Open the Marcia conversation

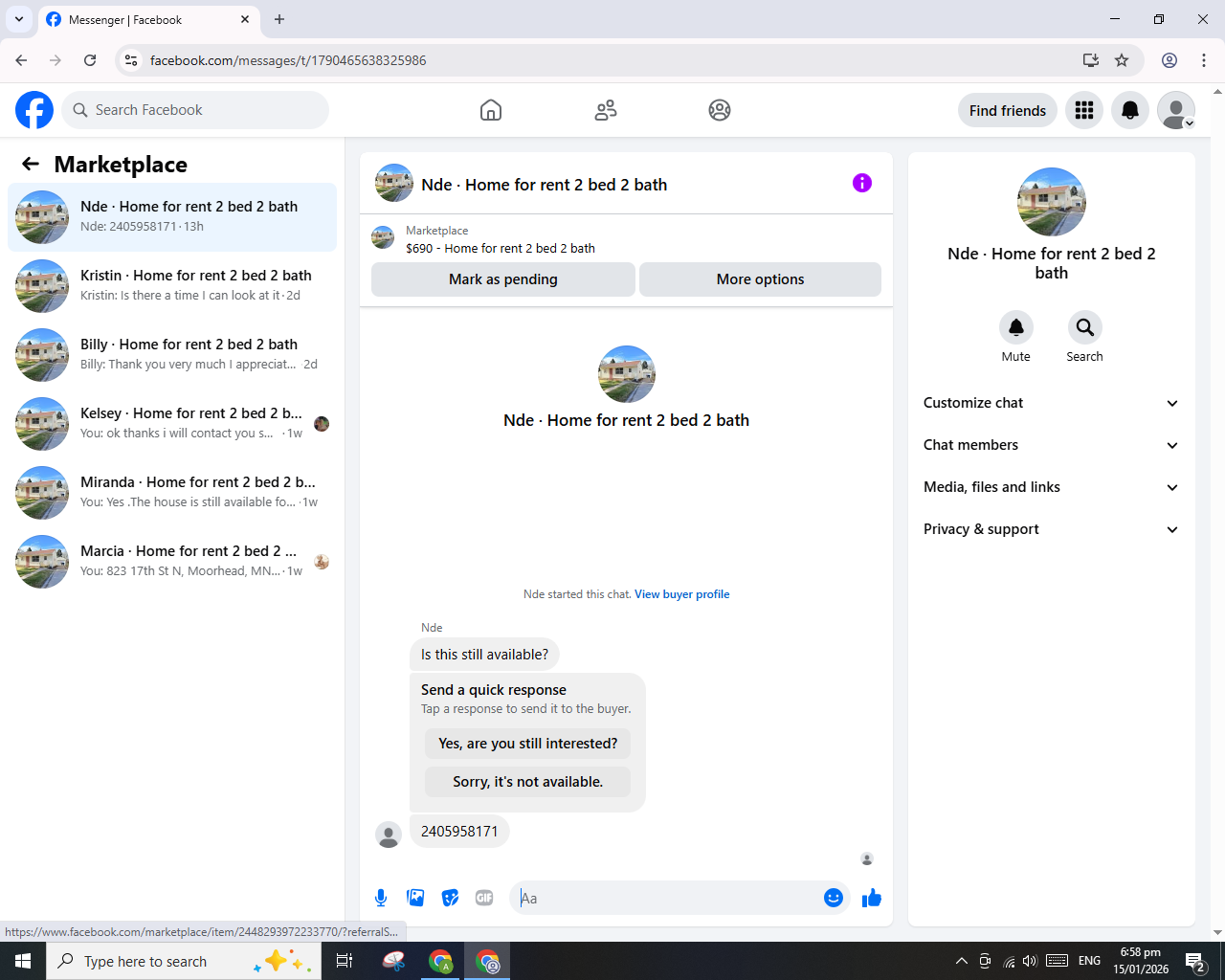172,562
